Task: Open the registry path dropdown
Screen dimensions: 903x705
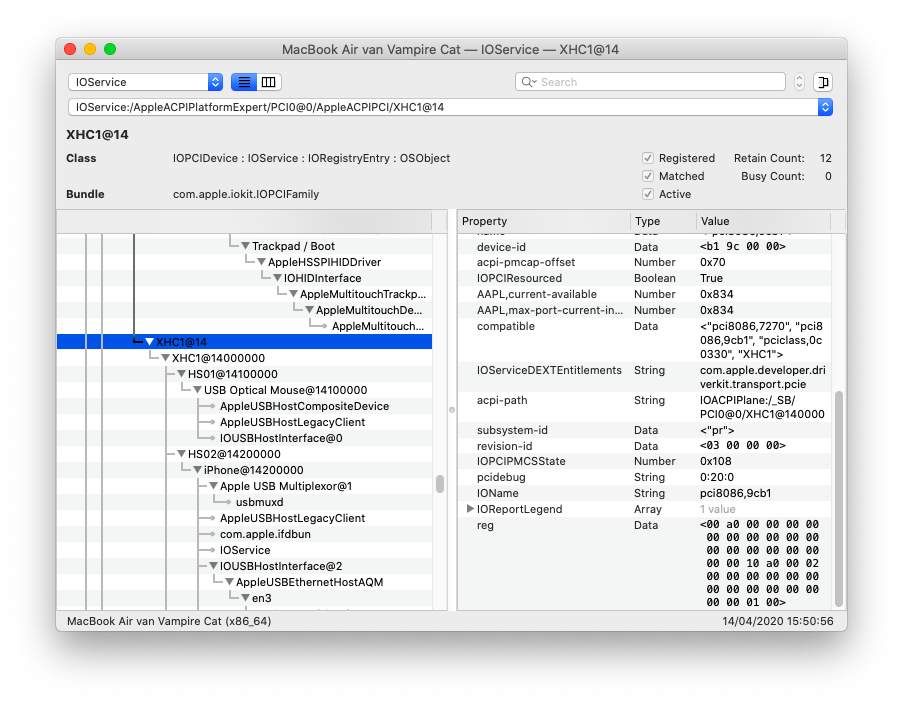Action: [x=825, y=107]
